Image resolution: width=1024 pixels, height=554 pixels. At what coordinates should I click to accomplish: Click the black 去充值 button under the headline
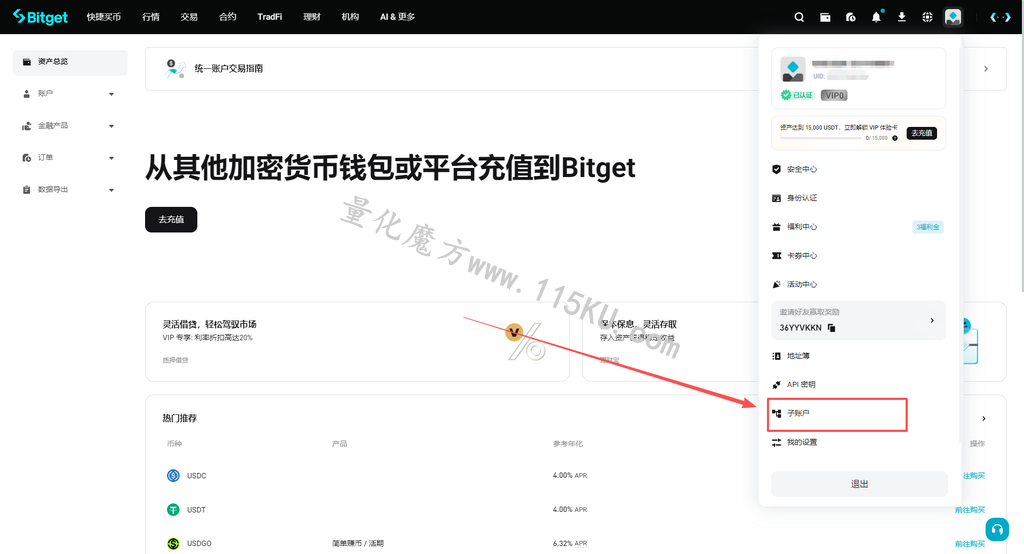tap(171, 220)
